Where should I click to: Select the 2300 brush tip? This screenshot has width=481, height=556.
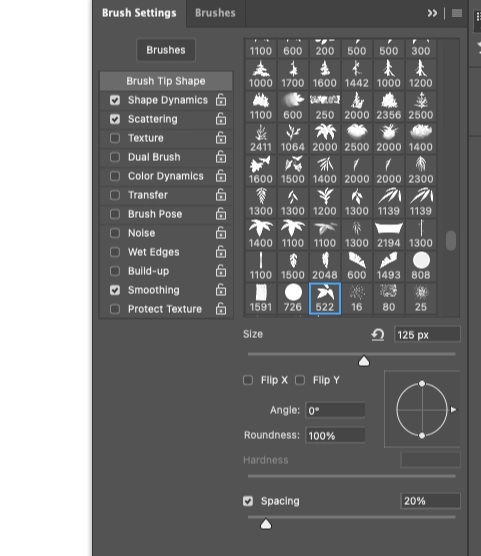[x=421, y=171]
